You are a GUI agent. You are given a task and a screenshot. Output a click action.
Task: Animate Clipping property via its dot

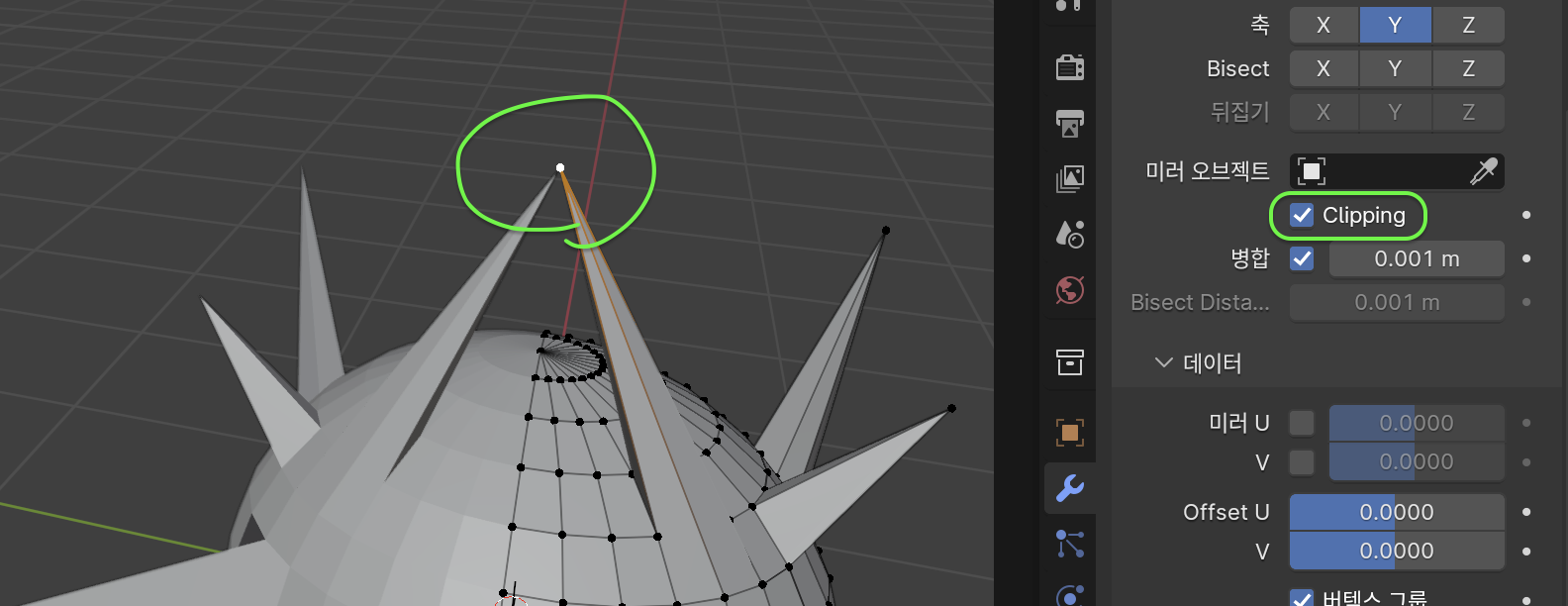coord(1526,215)
